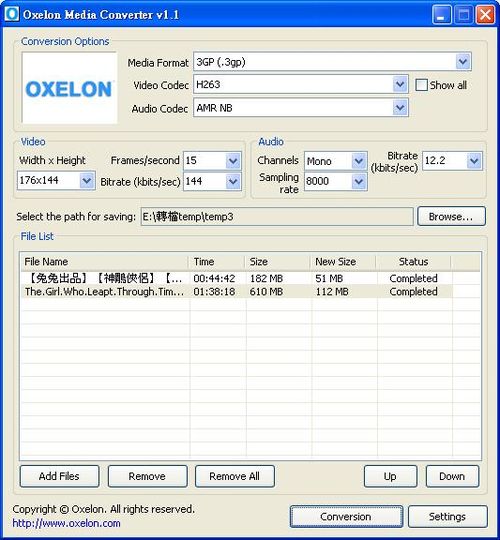Click Completed status of 182 MB file
500x540 pixels.
pyautogui.click(x=413, y=278)
